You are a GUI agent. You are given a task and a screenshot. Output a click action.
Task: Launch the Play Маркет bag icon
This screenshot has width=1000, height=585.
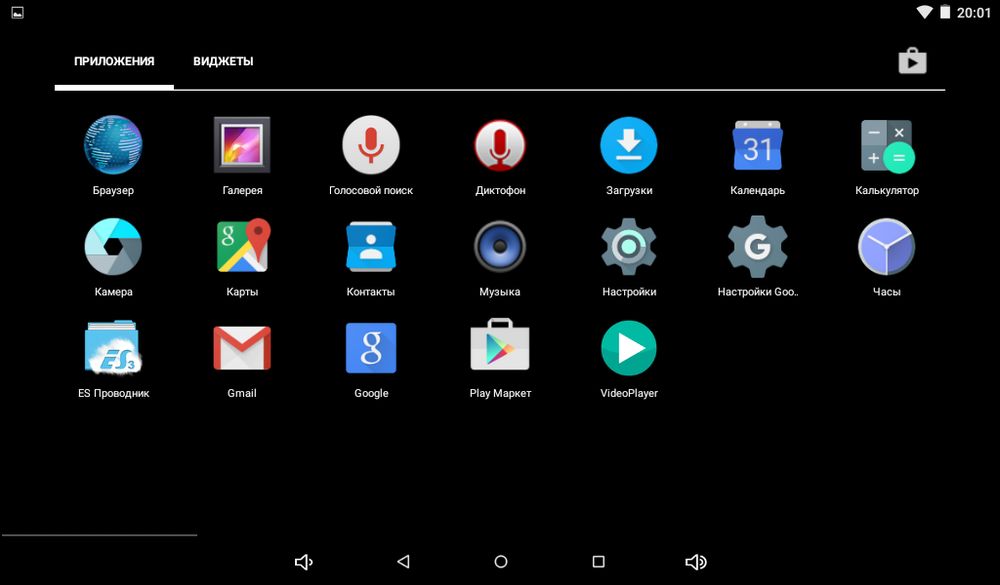coord(500,344)
